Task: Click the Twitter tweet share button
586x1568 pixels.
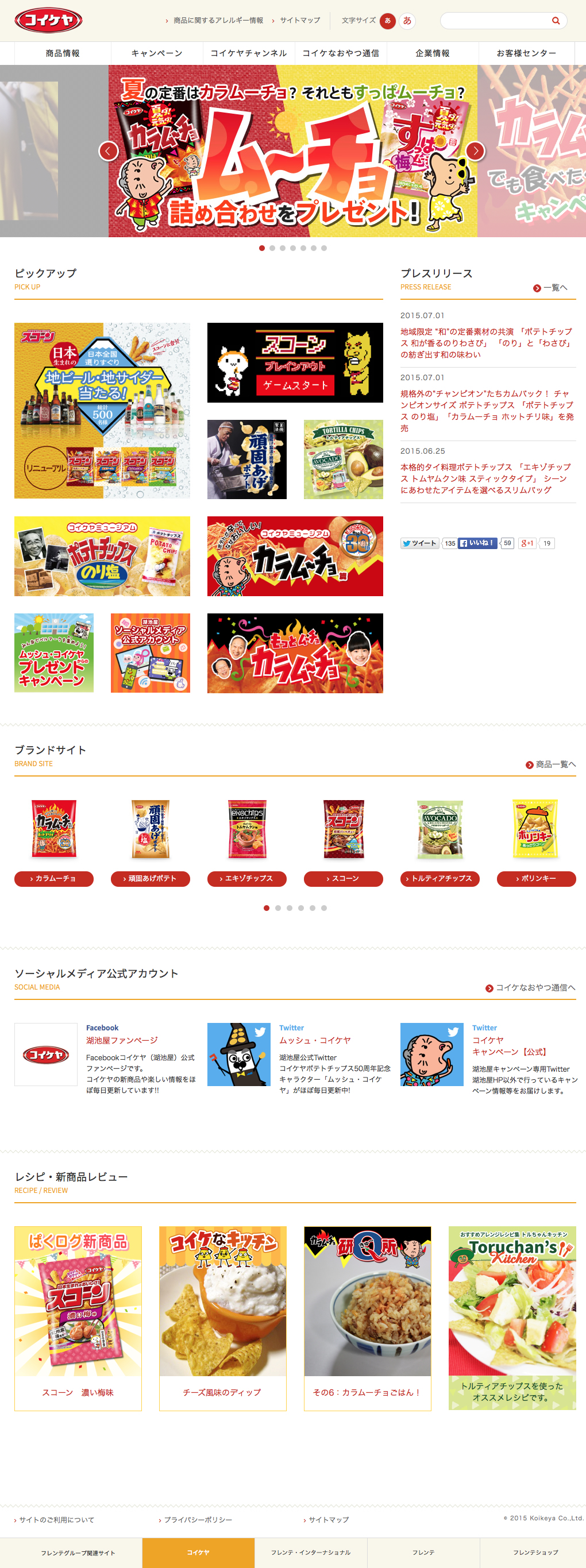Action: point(420,543)
